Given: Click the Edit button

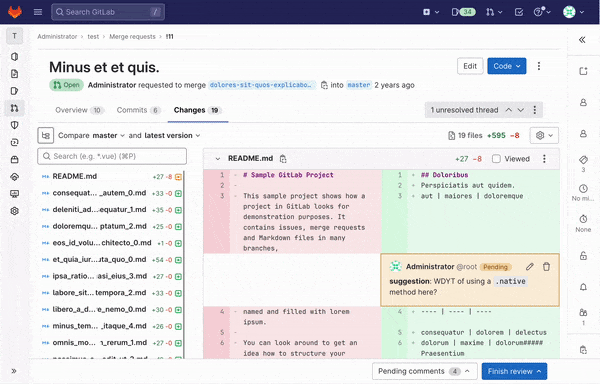Looking at the screenshot, I should [x=470, y=66].
